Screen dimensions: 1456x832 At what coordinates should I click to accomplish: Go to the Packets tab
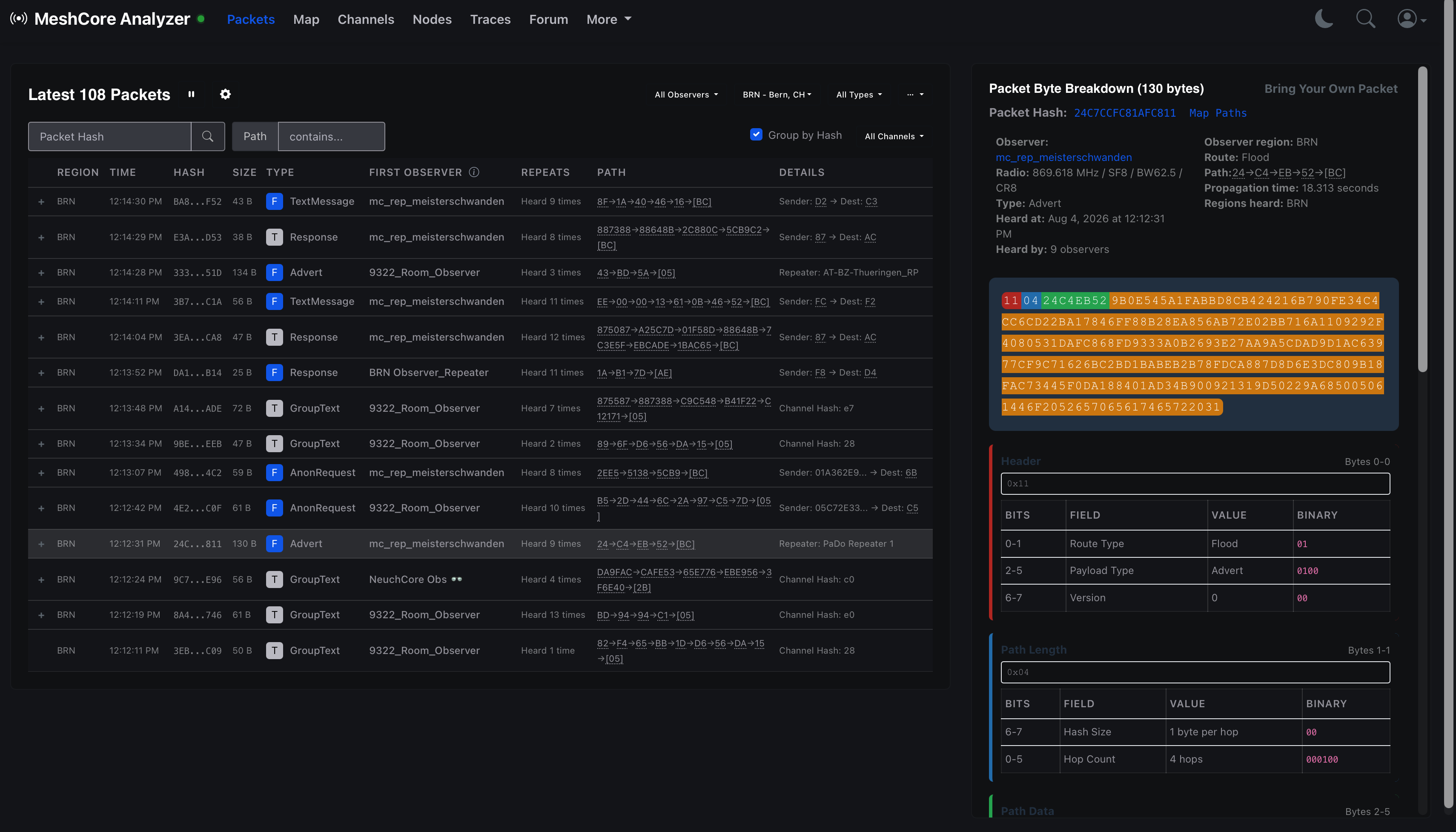tap(251, 20)
